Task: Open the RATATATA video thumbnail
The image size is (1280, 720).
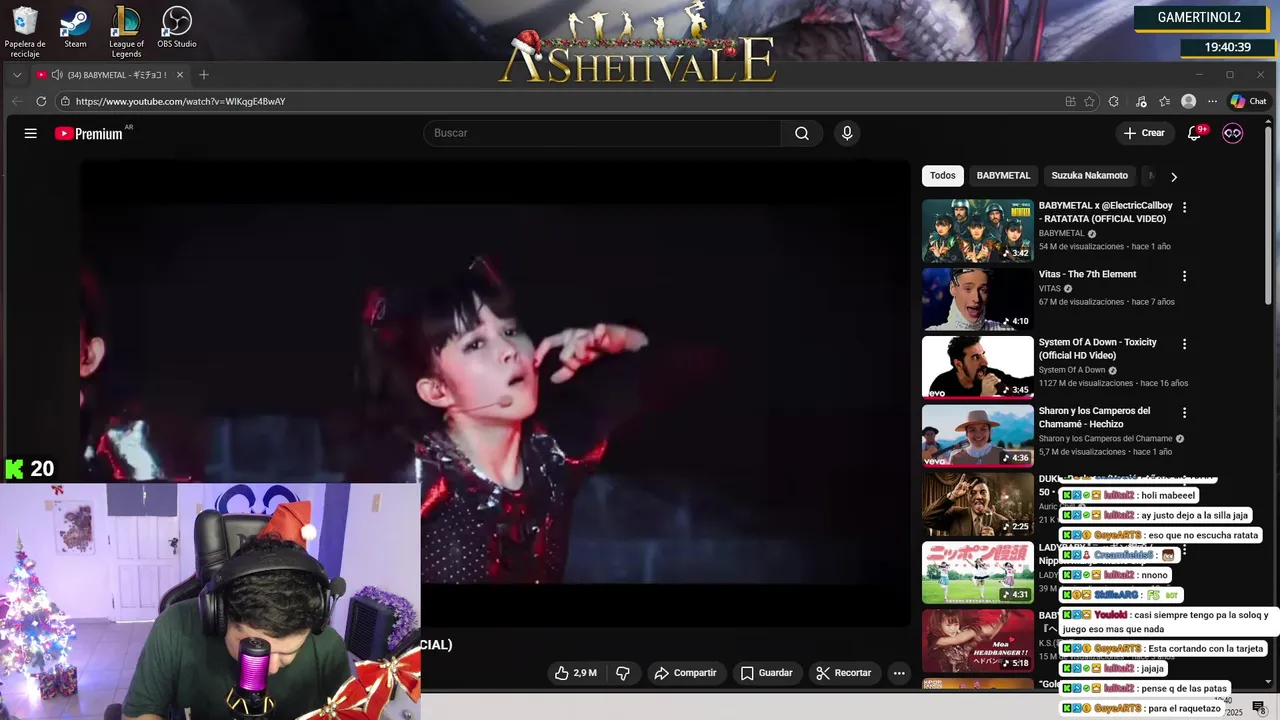Action: (978, 231)
